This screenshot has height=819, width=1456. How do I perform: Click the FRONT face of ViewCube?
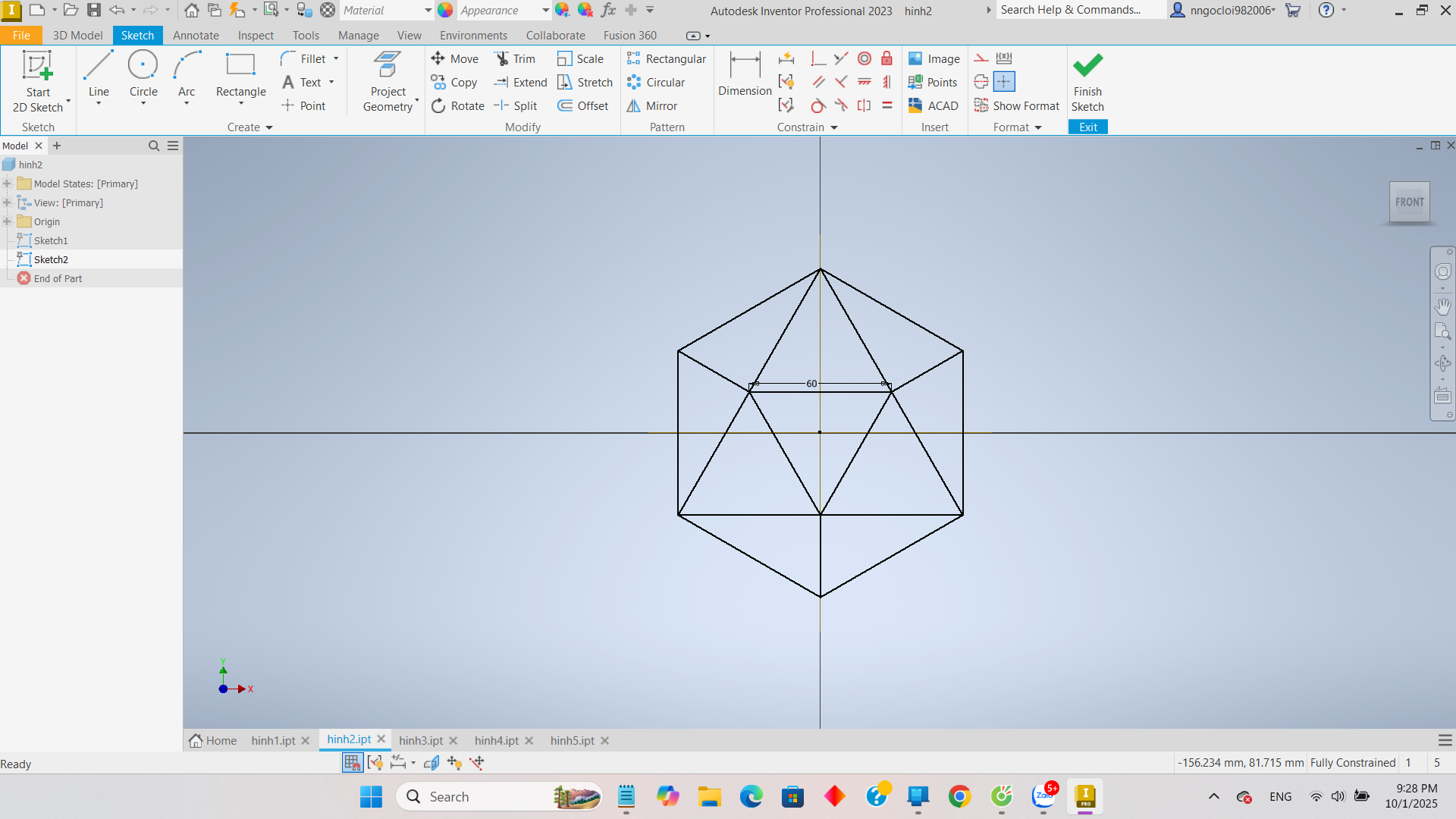(1409, 202)
